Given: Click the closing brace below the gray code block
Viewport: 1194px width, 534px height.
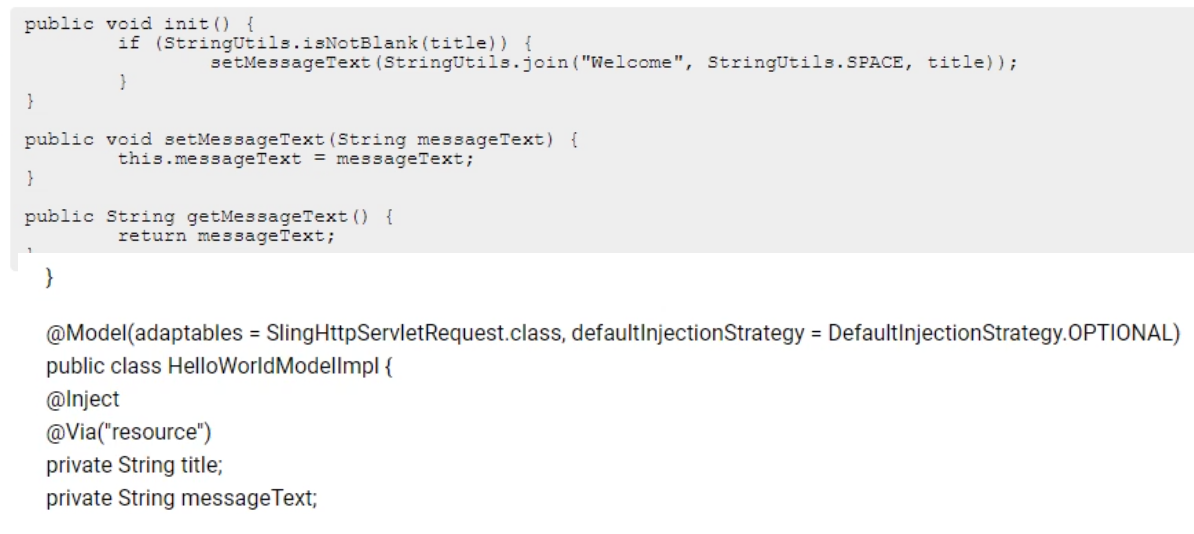Looking at the screenshot, I should click(x=50, y=277).
